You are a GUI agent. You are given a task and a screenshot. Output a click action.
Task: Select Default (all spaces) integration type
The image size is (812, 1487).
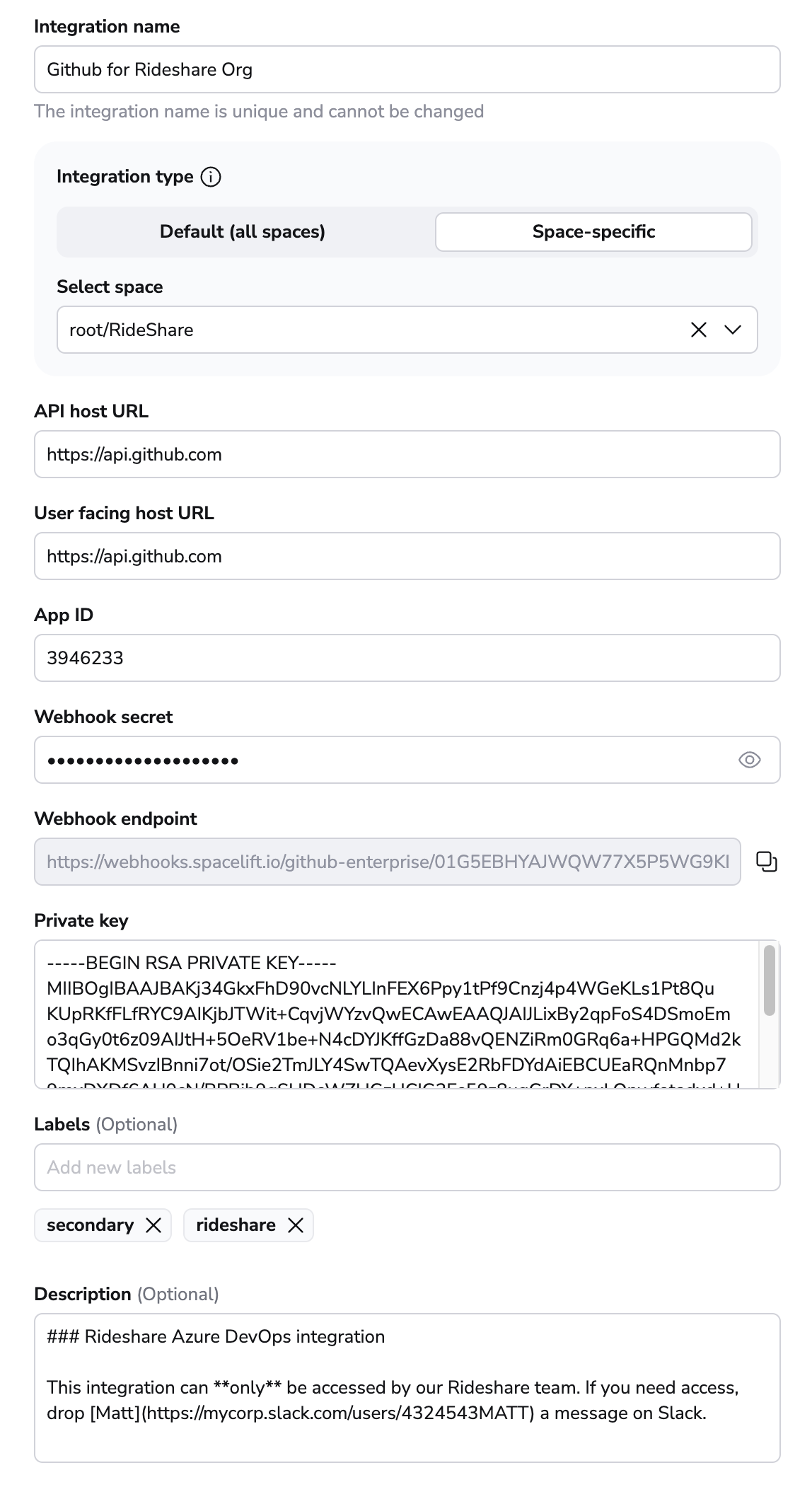click(x=243, y=232)
